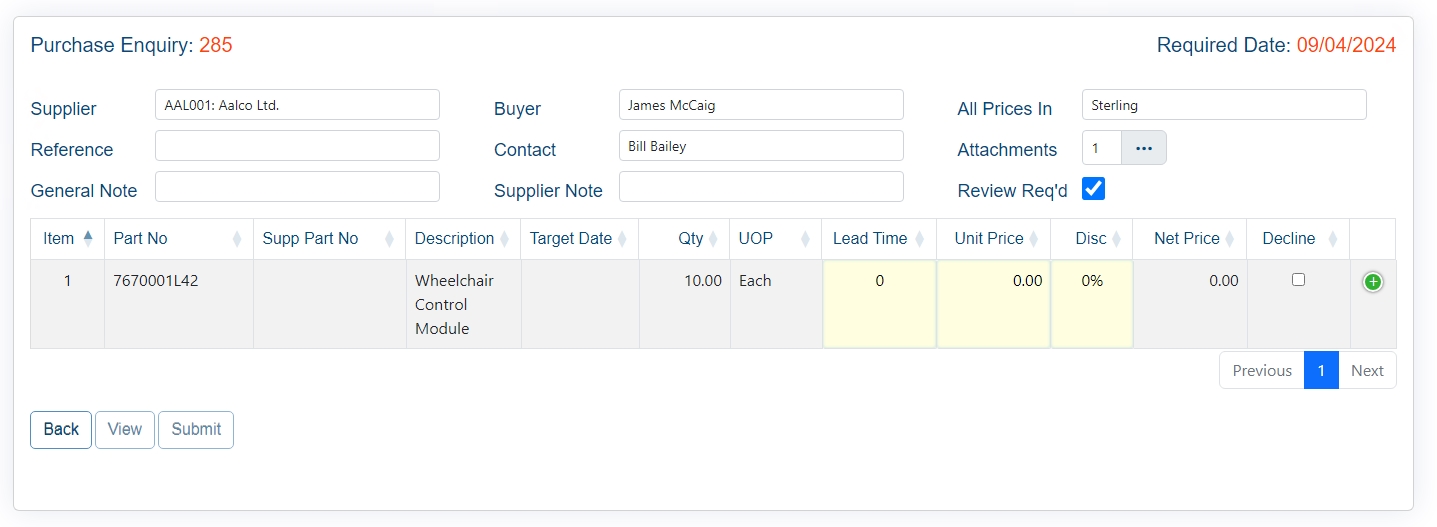Screen dimensions: 1437x527
Task: Go to page 1 in pagination
Action: click(1321, 370)
